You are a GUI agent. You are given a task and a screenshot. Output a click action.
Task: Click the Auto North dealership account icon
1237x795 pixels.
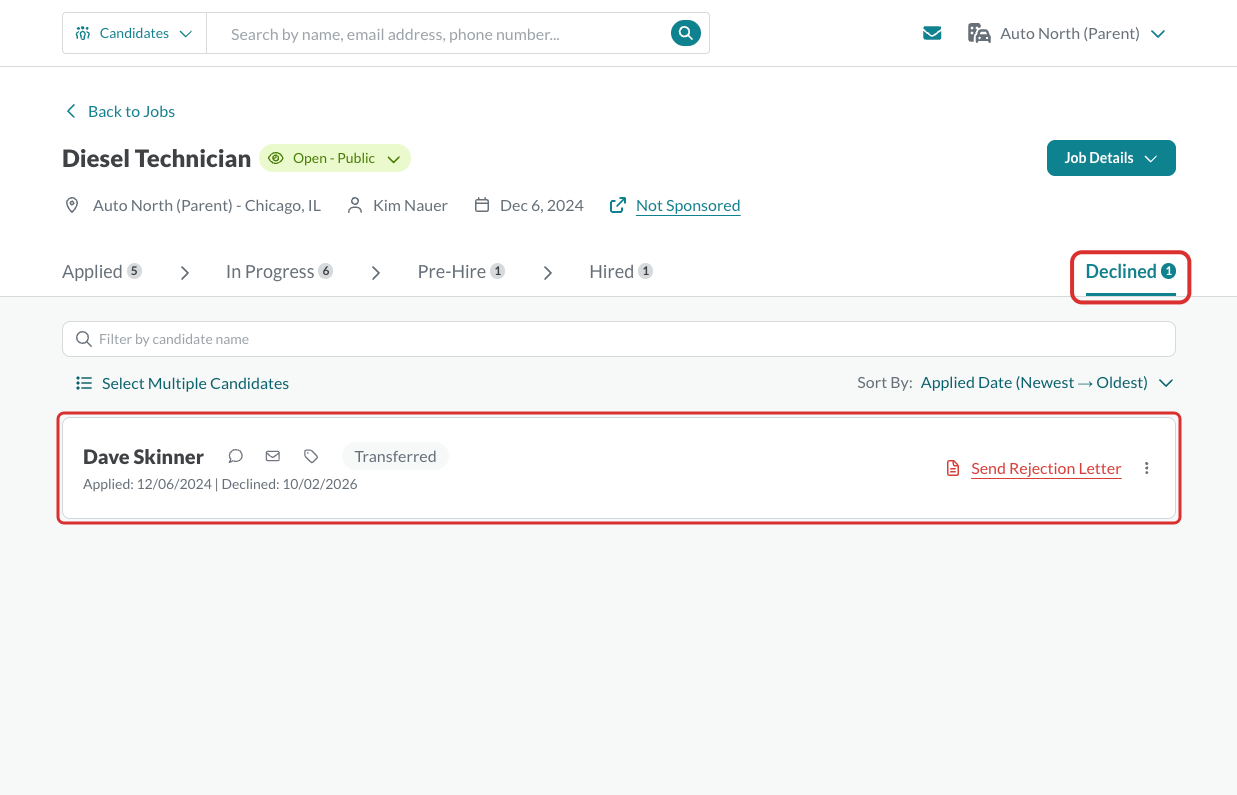point(979,33)
